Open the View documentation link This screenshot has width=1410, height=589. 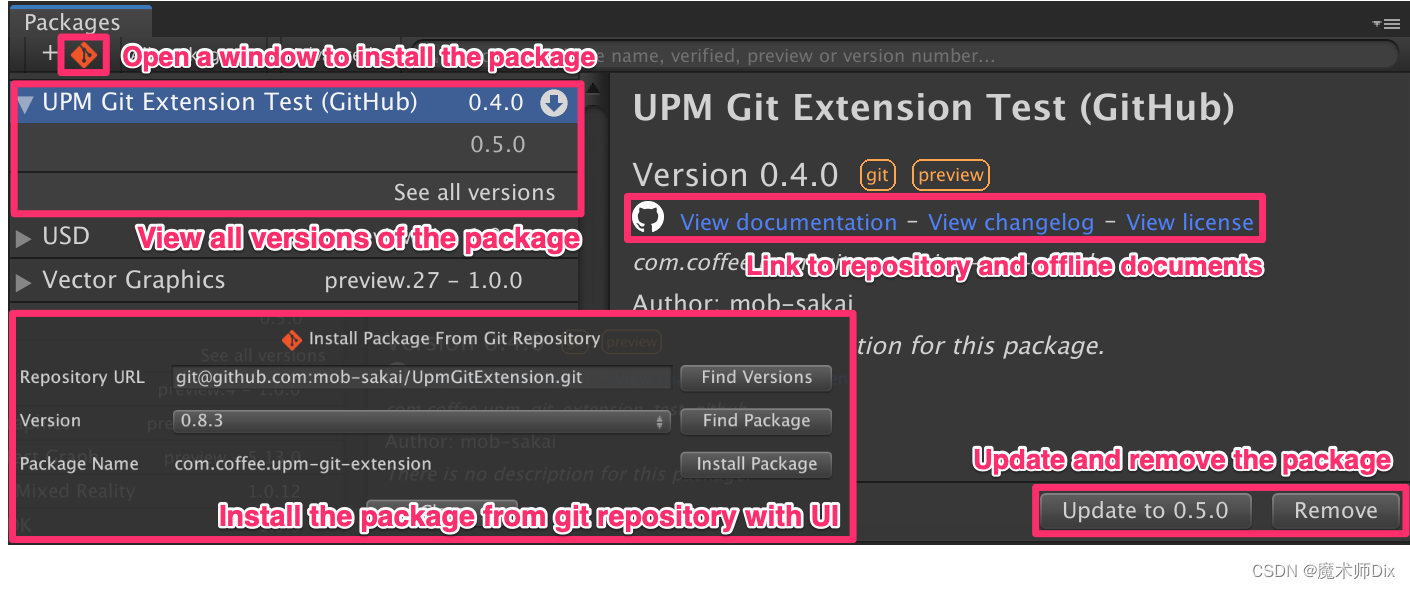coord(788,222)
